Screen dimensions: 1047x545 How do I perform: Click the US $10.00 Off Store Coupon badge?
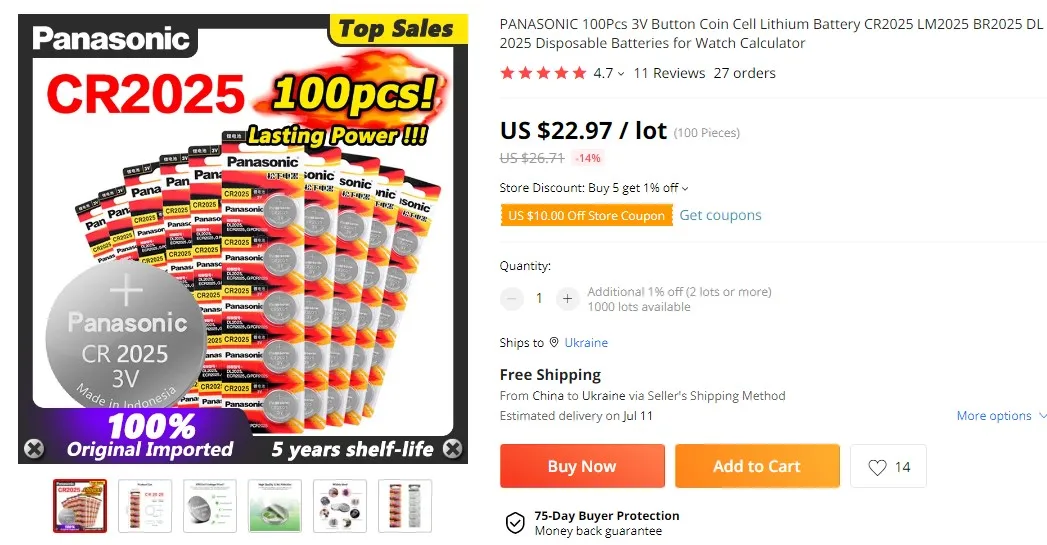[x=586, y=215]
